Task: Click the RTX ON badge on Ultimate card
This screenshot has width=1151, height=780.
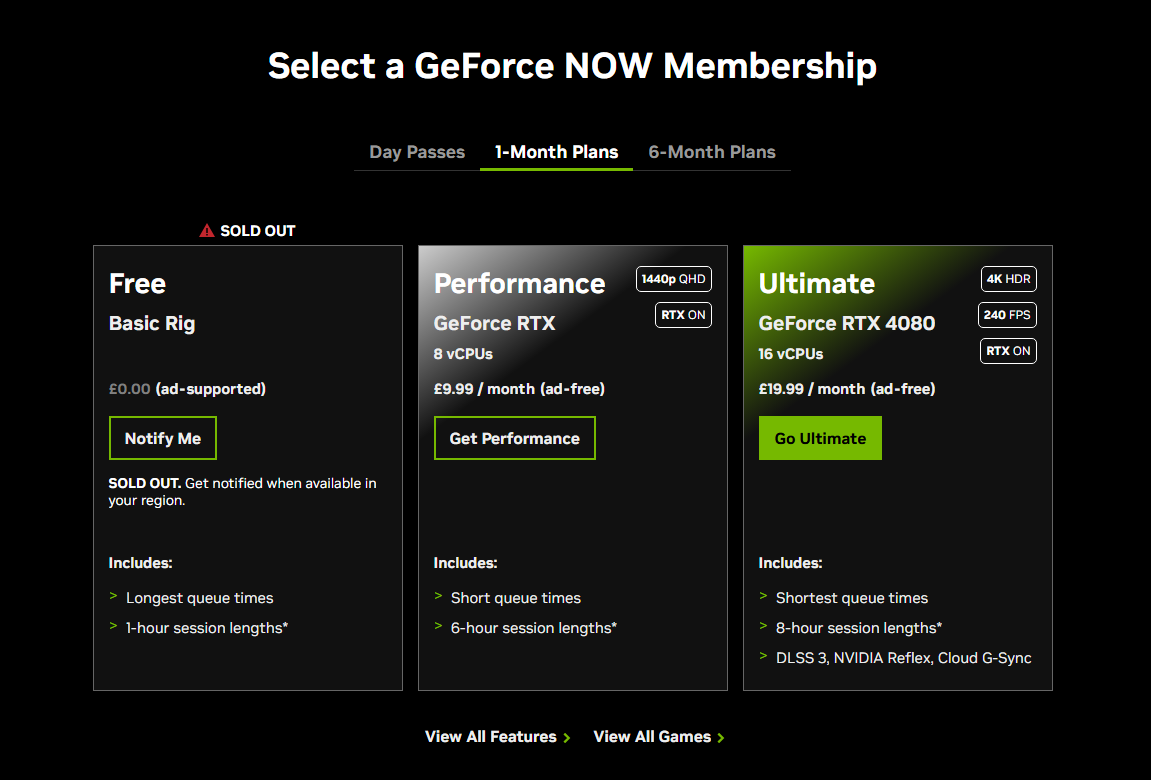Action: pyautogui.click(x=1008, y=351)
